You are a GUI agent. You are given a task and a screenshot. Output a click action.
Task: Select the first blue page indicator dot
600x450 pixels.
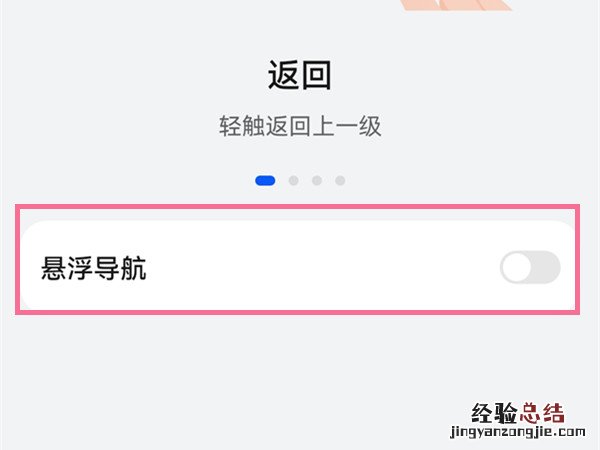(265, 181)
